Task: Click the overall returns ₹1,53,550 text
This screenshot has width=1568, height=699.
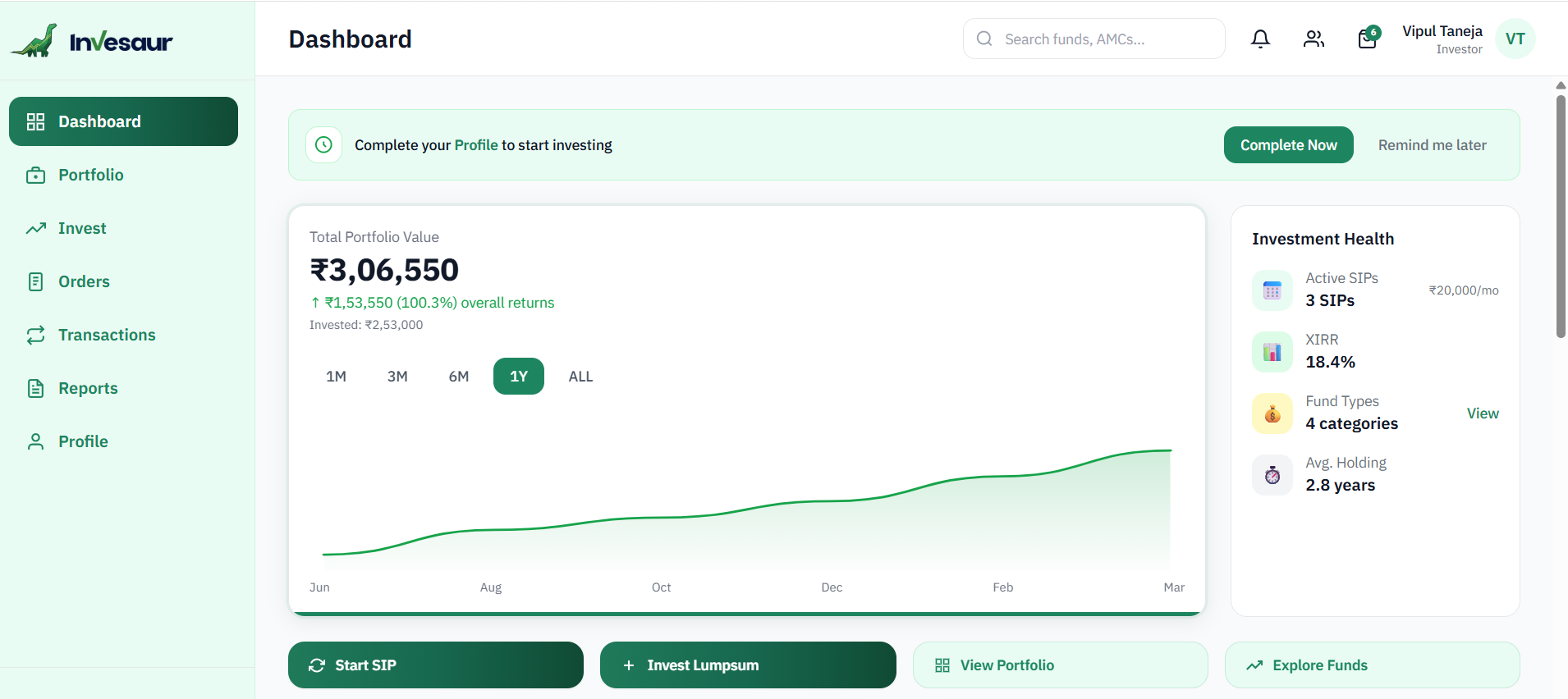Action: point(432,303)
